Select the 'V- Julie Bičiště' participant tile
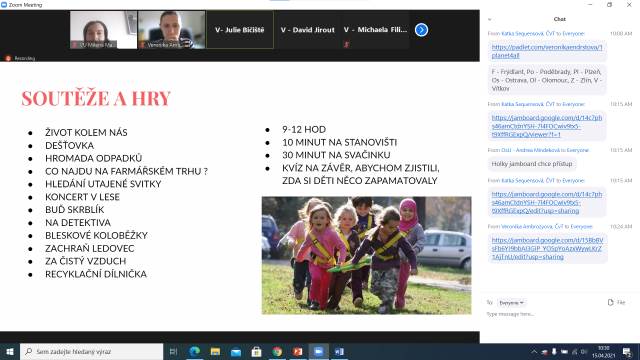Image resolution: width=640 pixels, height=360 pixels. (240, 30)
